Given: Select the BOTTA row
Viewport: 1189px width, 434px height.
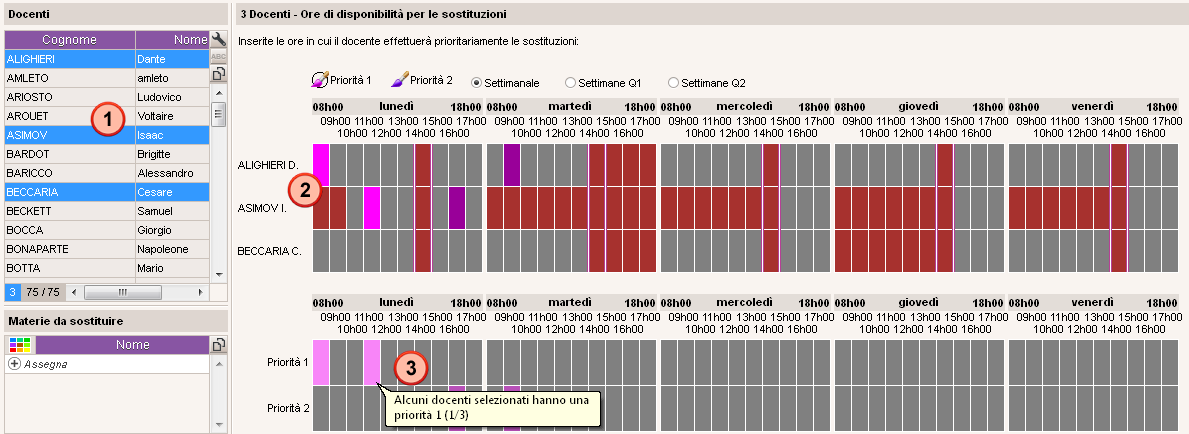Looking at the screenshot, I should coord(107,268).
